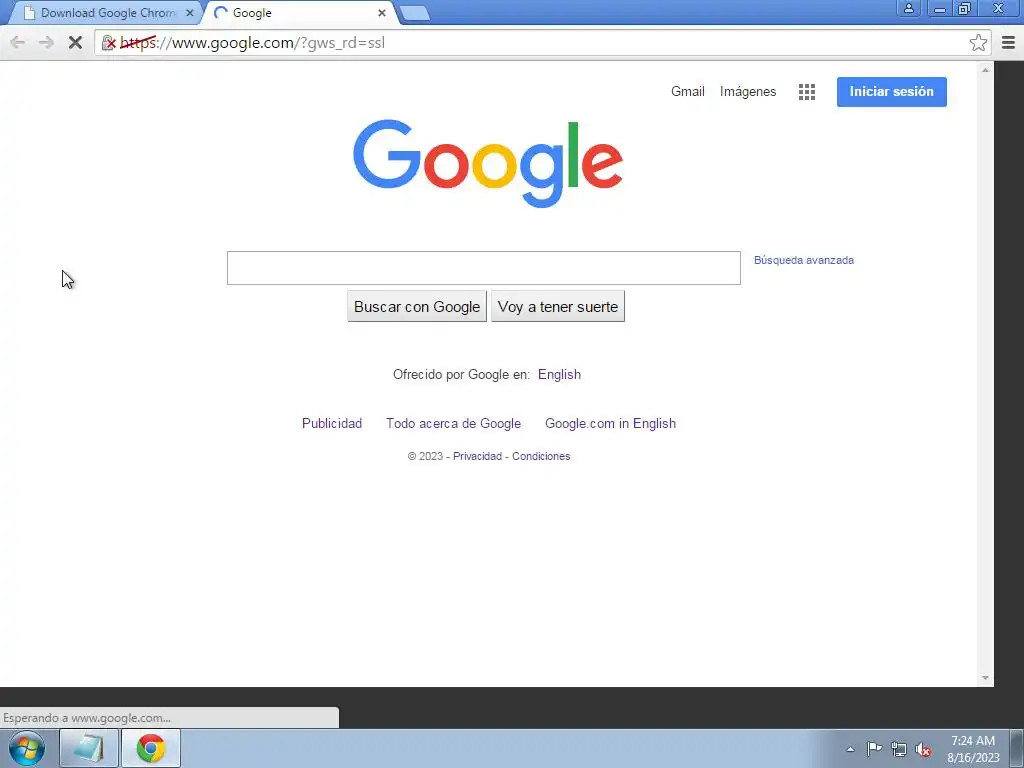This screenshot has width=1024, height=768.
Task: Select the Google tab
Action: tap(300, 13)
